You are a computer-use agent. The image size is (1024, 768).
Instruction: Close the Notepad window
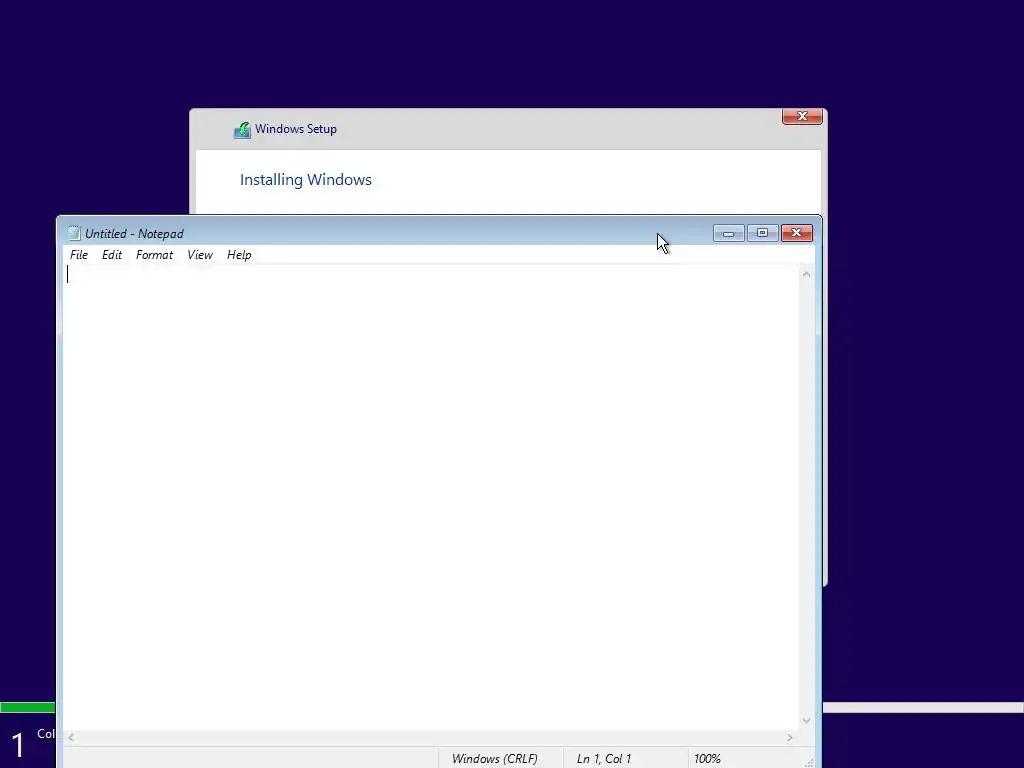click(797, 233)
